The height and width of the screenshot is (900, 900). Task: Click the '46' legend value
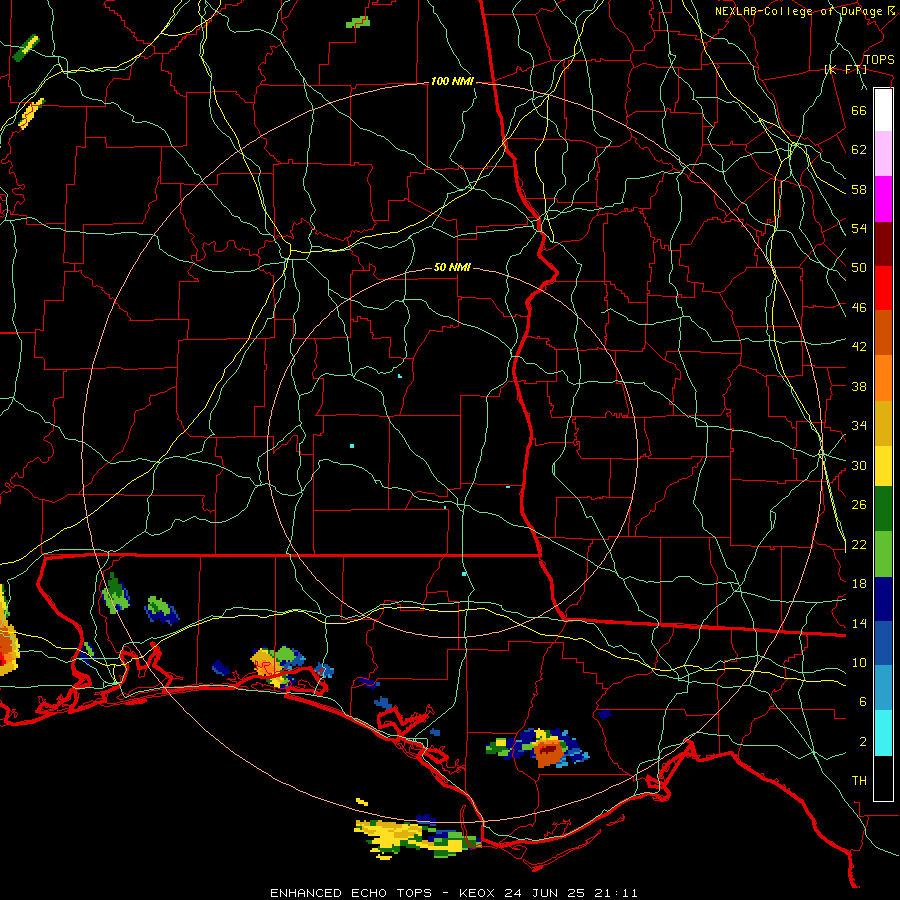859,308
